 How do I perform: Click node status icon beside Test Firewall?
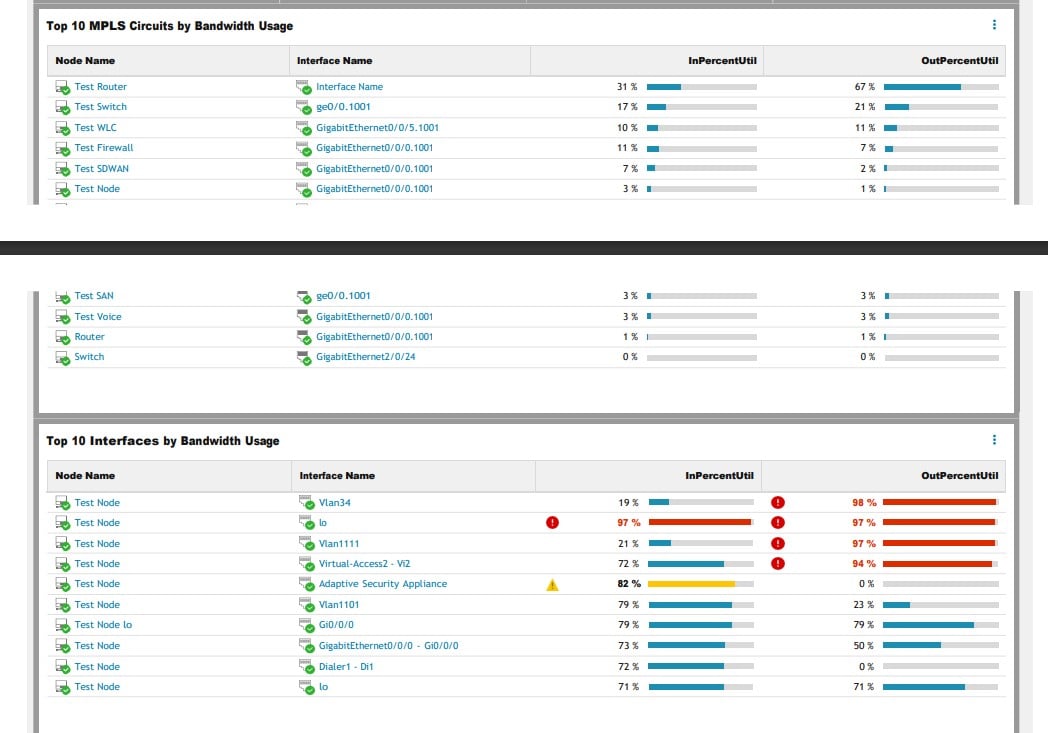(62, 148)
